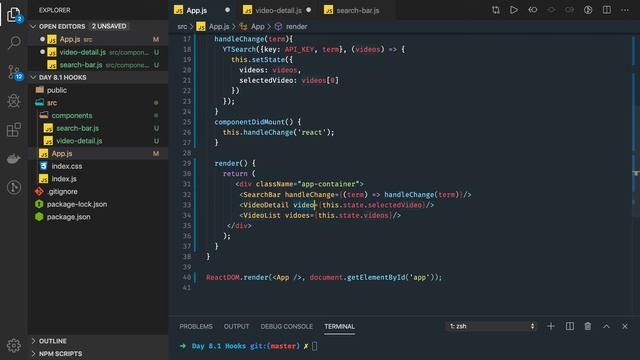Open index.css file
The image size is (640, 360).
pos(98,166)
